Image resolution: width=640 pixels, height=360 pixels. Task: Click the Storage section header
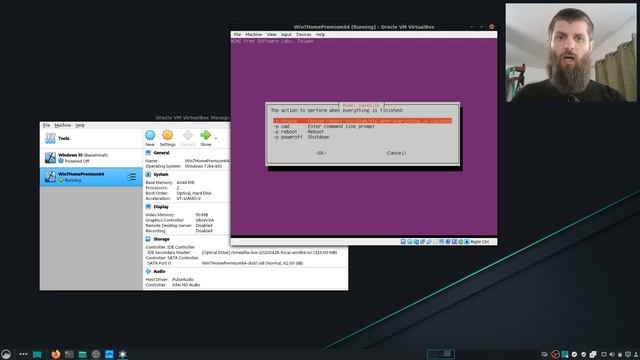point(161,239)
